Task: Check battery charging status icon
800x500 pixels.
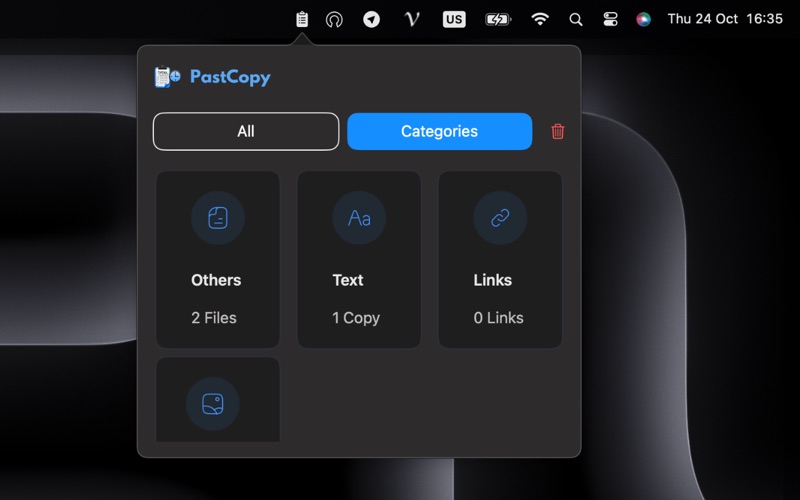Action: 498,19
